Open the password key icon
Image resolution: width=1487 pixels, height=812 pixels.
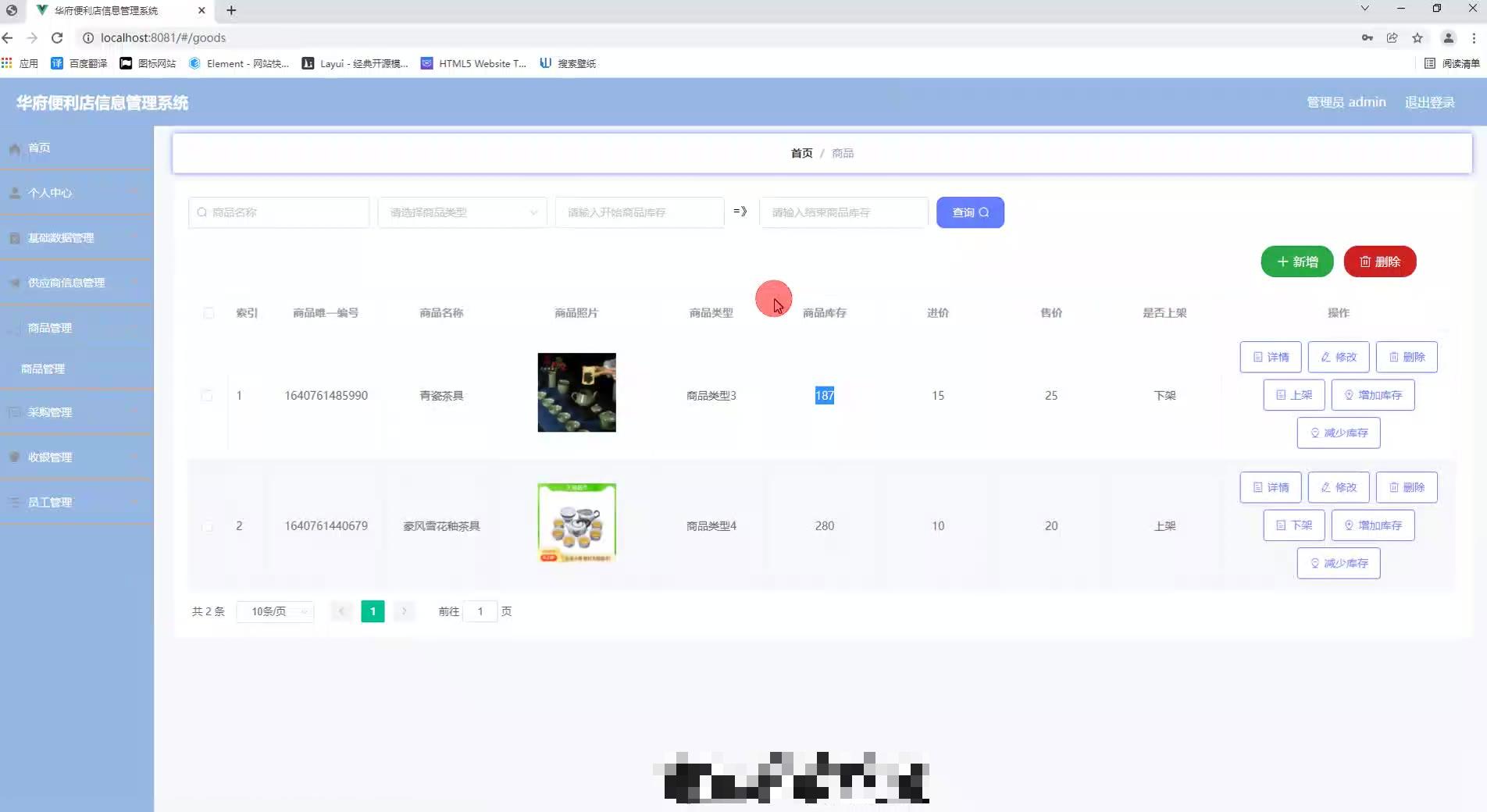tap(1368, 37)
